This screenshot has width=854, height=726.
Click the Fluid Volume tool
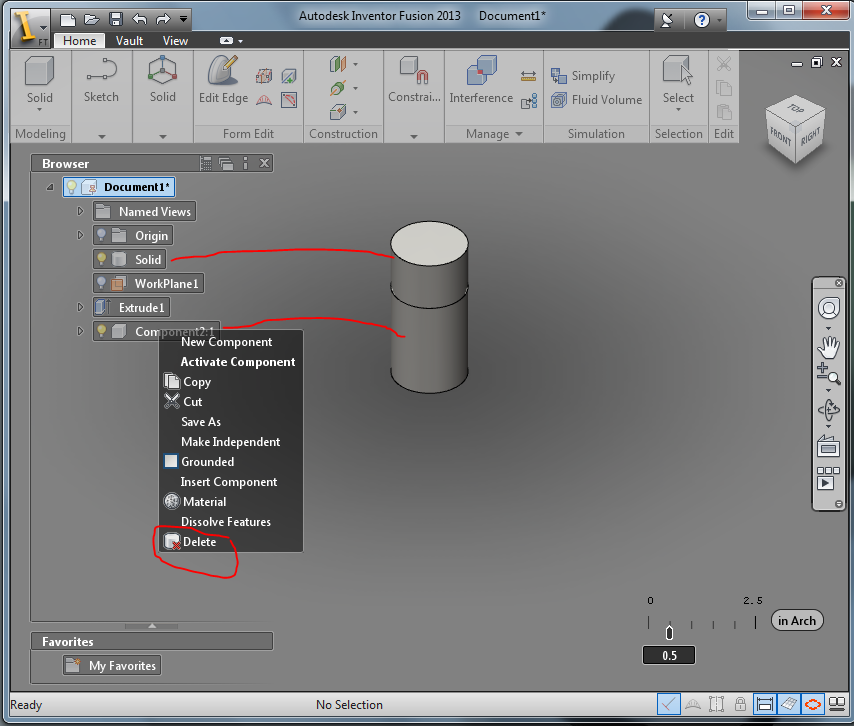596,100
